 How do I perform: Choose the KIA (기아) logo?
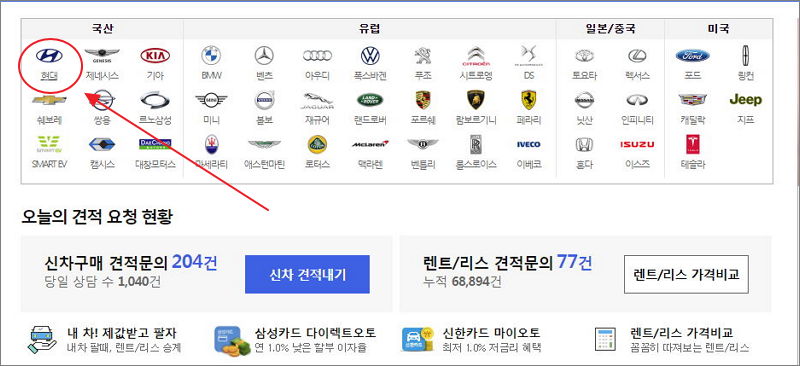[155, 56]
